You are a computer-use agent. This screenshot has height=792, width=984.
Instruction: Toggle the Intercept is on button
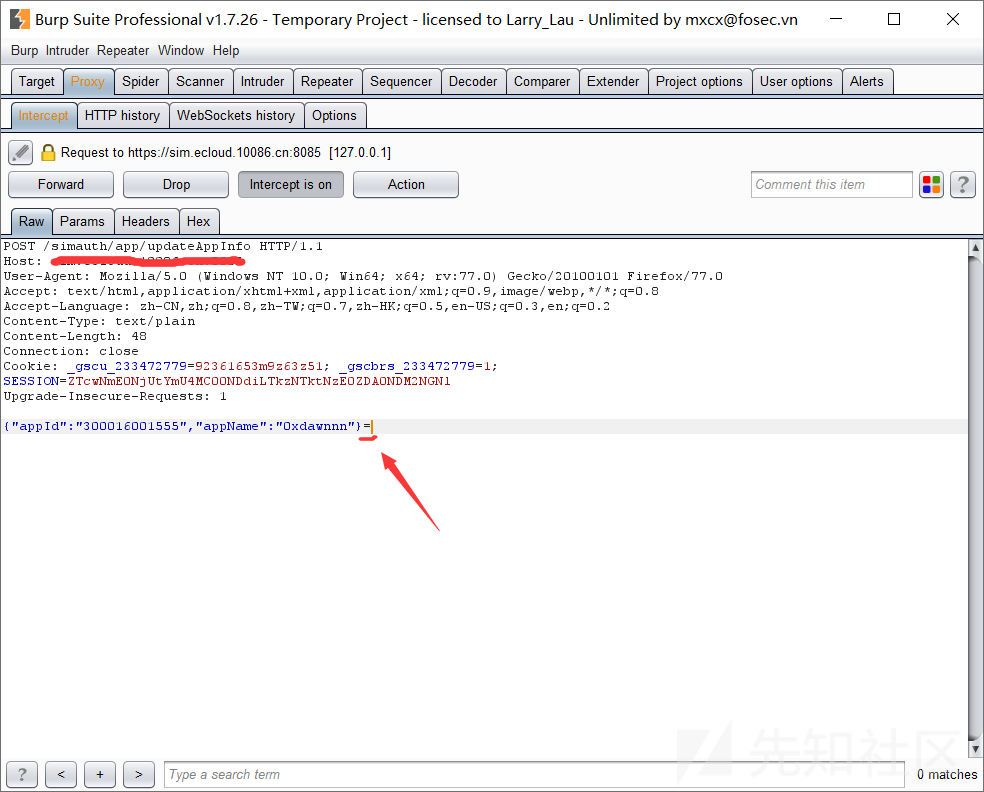coord(291,185)
